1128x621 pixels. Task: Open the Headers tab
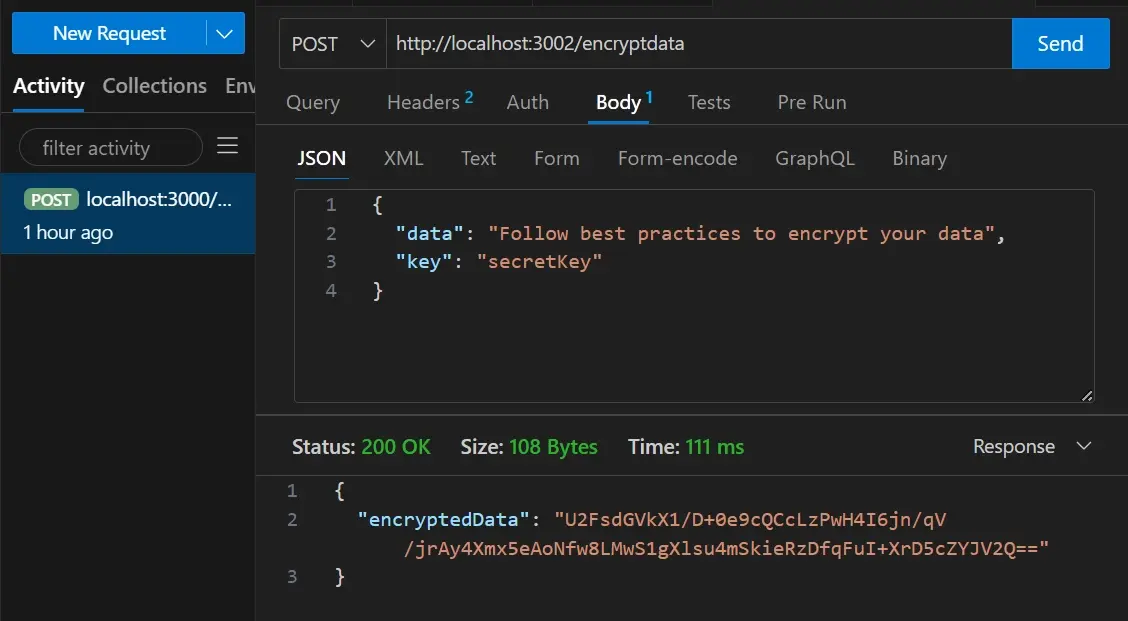pyautogui.click(x=429, y=102)
